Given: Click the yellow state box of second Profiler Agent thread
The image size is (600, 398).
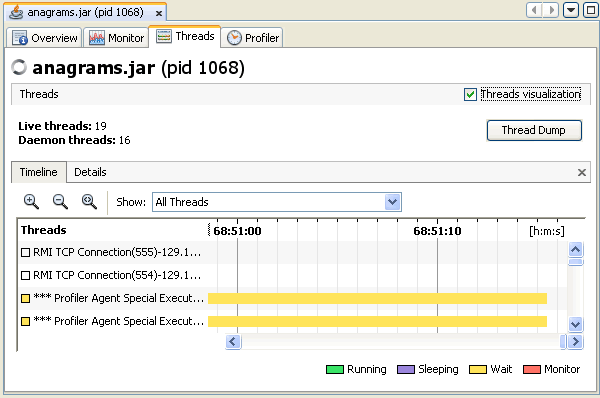Looking at the screenshot, I should click(x=25, y=321).
